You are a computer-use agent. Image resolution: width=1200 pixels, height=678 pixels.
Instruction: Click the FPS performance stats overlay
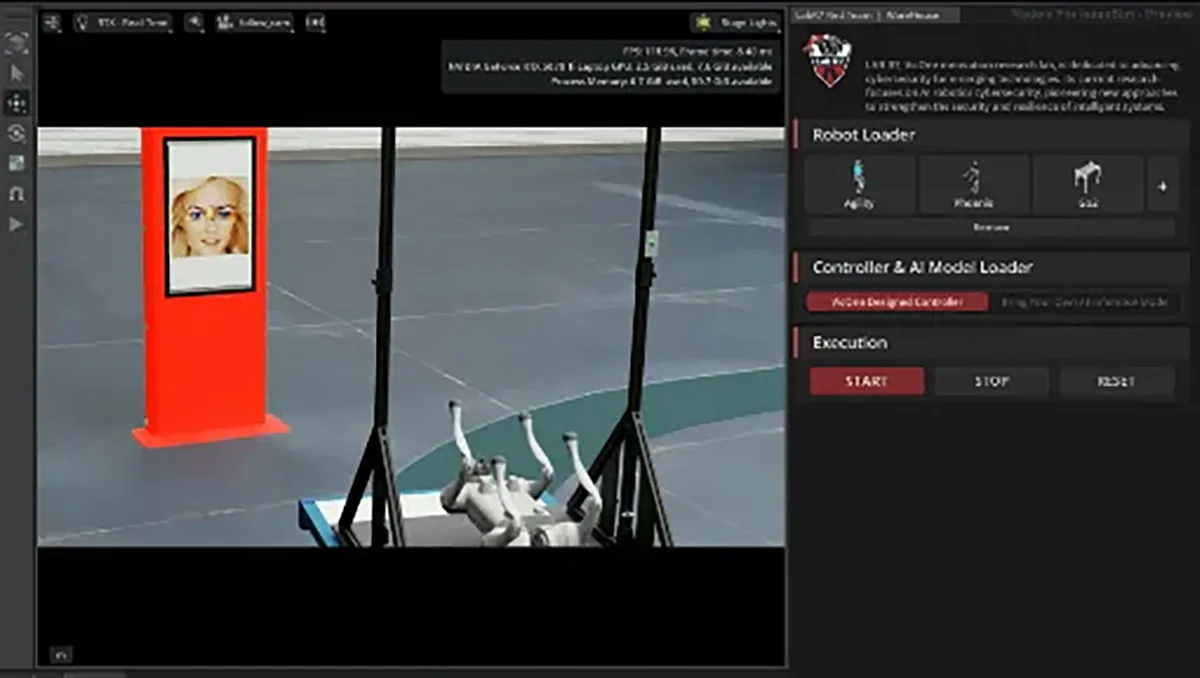(610, 66)
